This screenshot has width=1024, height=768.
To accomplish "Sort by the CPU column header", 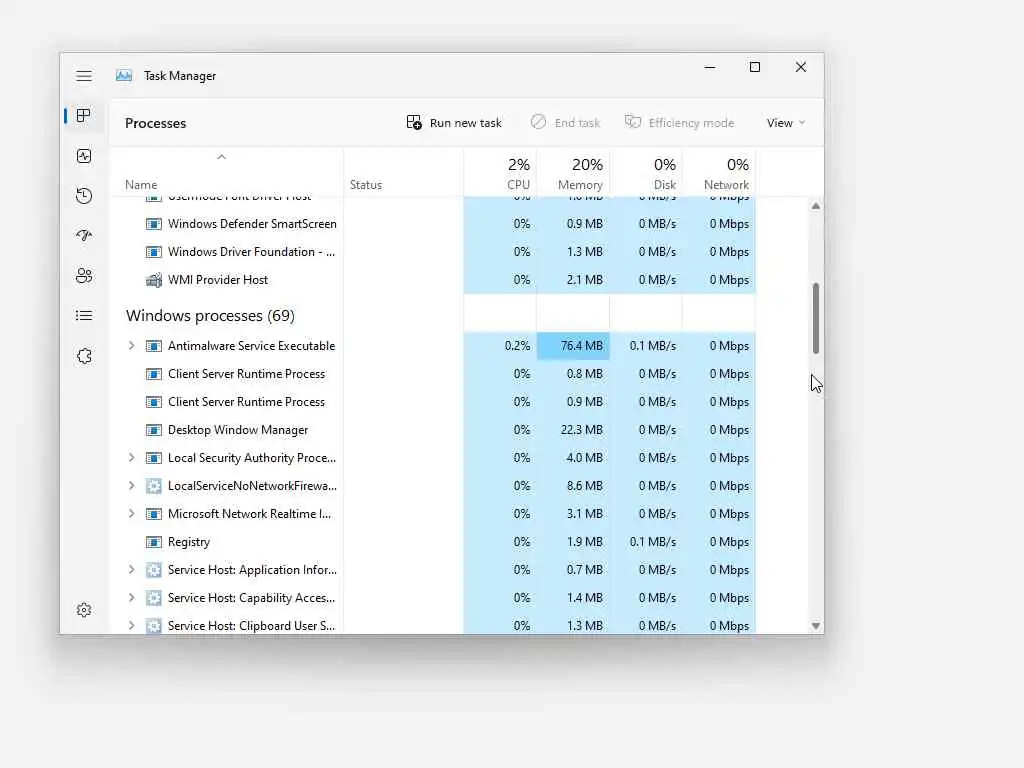I will (500, 173).
